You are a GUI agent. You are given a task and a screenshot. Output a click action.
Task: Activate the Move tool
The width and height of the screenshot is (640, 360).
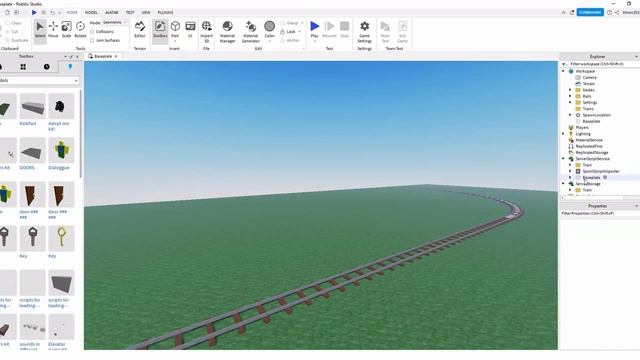tap(53, 30)
